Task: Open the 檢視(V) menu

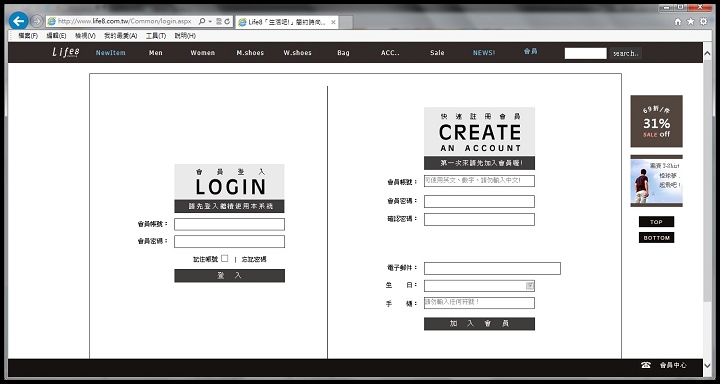Action: 85,35
